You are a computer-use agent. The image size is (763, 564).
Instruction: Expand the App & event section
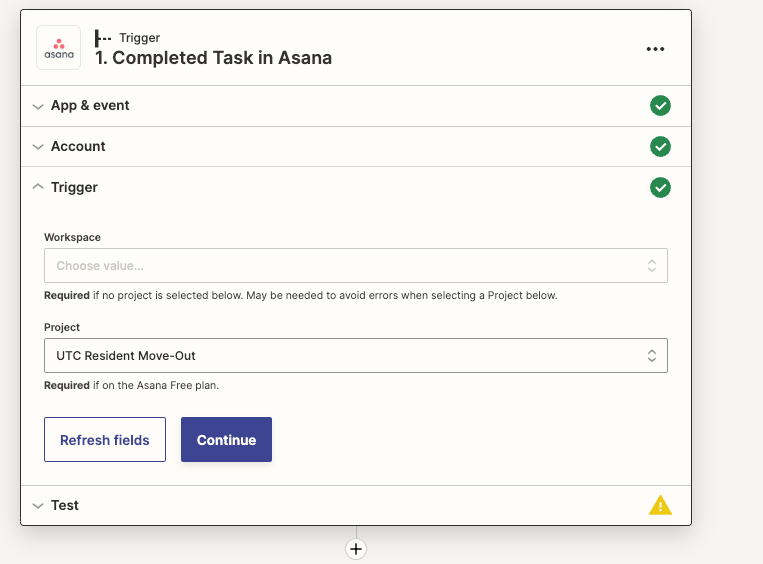356,106
